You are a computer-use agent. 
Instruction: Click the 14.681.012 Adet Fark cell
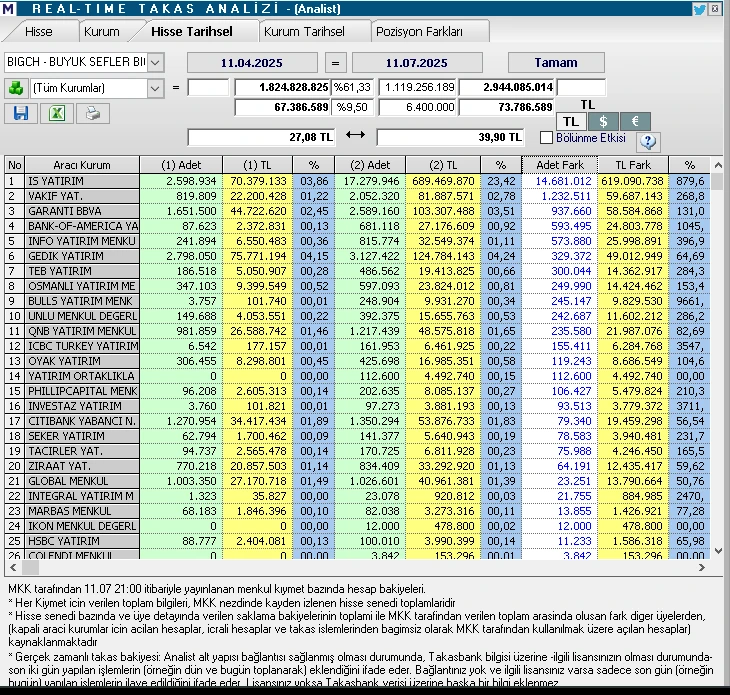560,181
